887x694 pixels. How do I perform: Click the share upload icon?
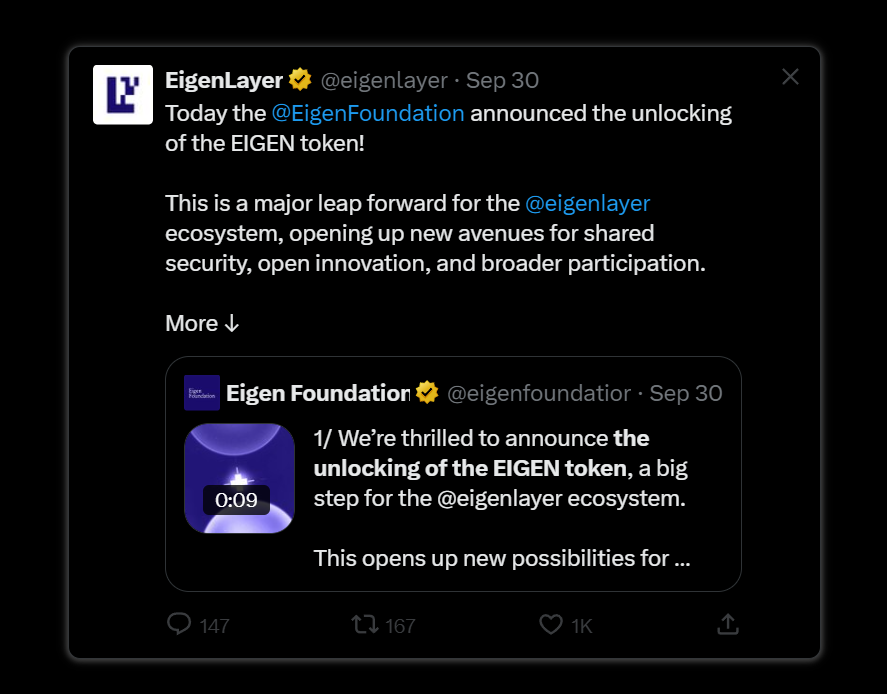728,624
